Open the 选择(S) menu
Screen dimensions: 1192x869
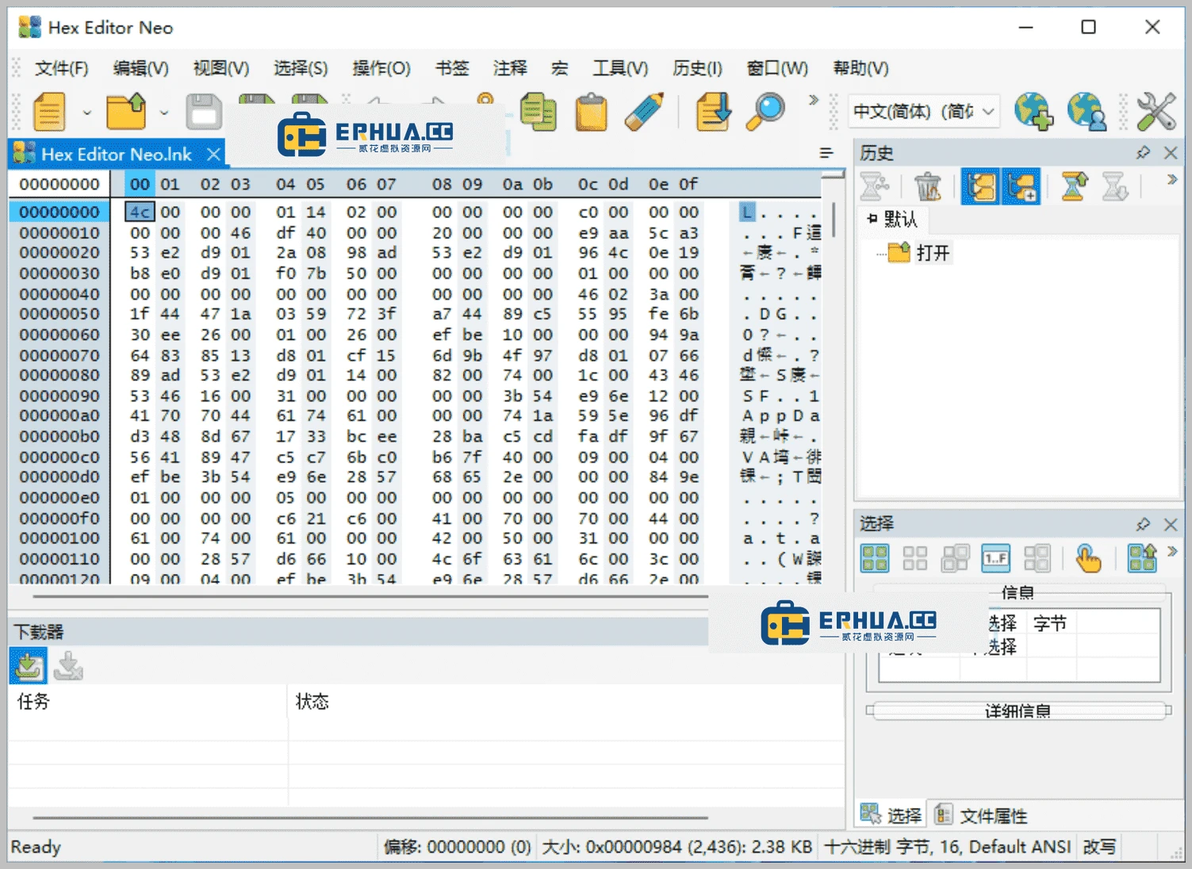[301, 68]
